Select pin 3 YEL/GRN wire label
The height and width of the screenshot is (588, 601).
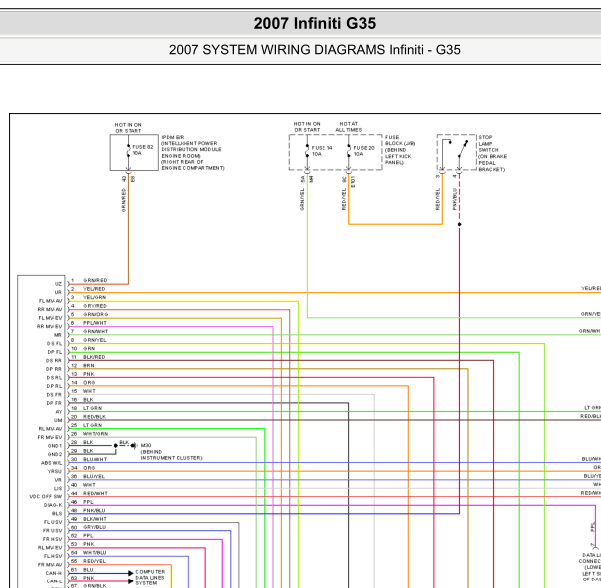(x=94, y=297)
